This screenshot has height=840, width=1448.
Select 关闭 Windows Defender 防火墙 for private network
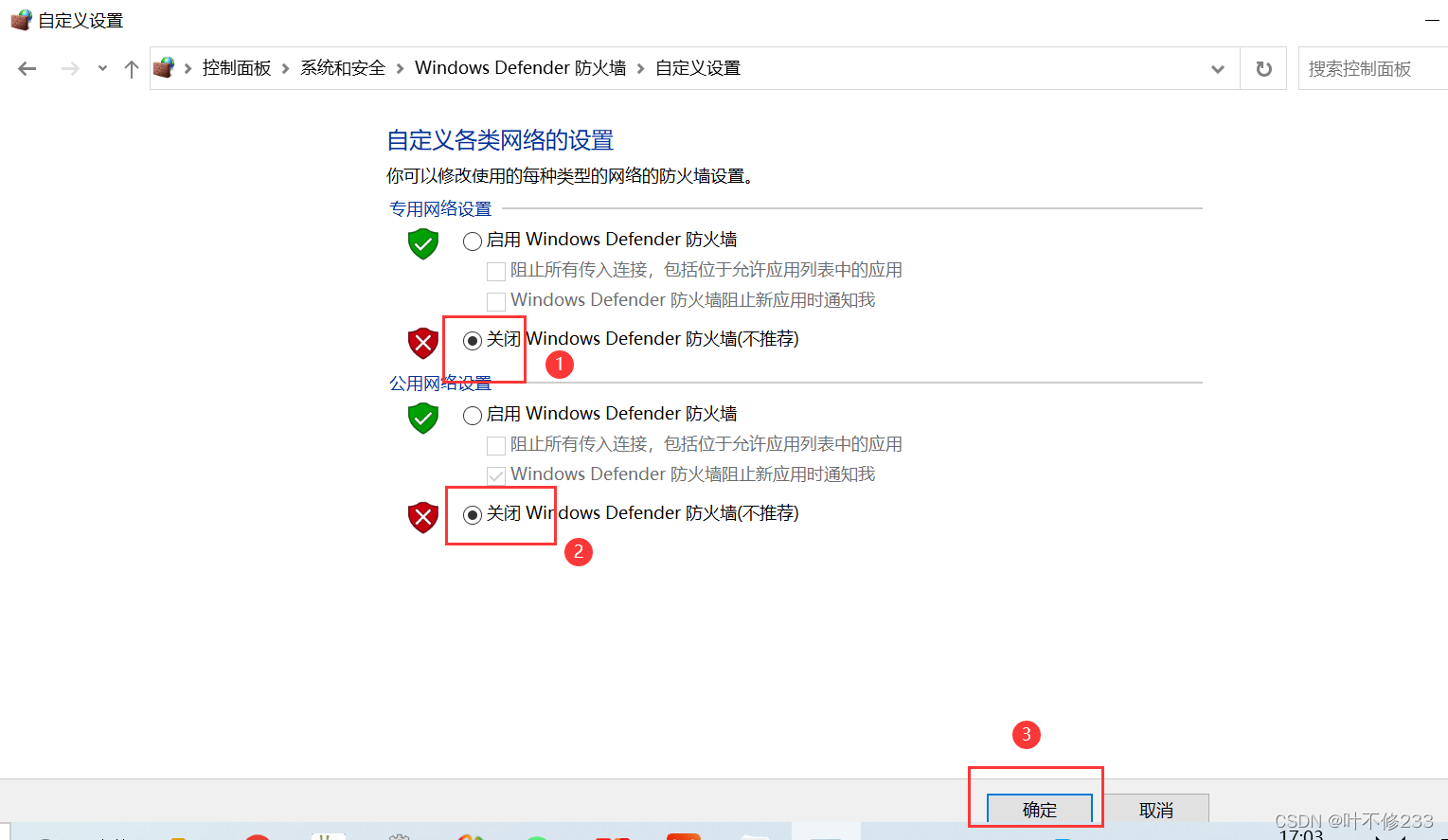(x=473, y=340)
